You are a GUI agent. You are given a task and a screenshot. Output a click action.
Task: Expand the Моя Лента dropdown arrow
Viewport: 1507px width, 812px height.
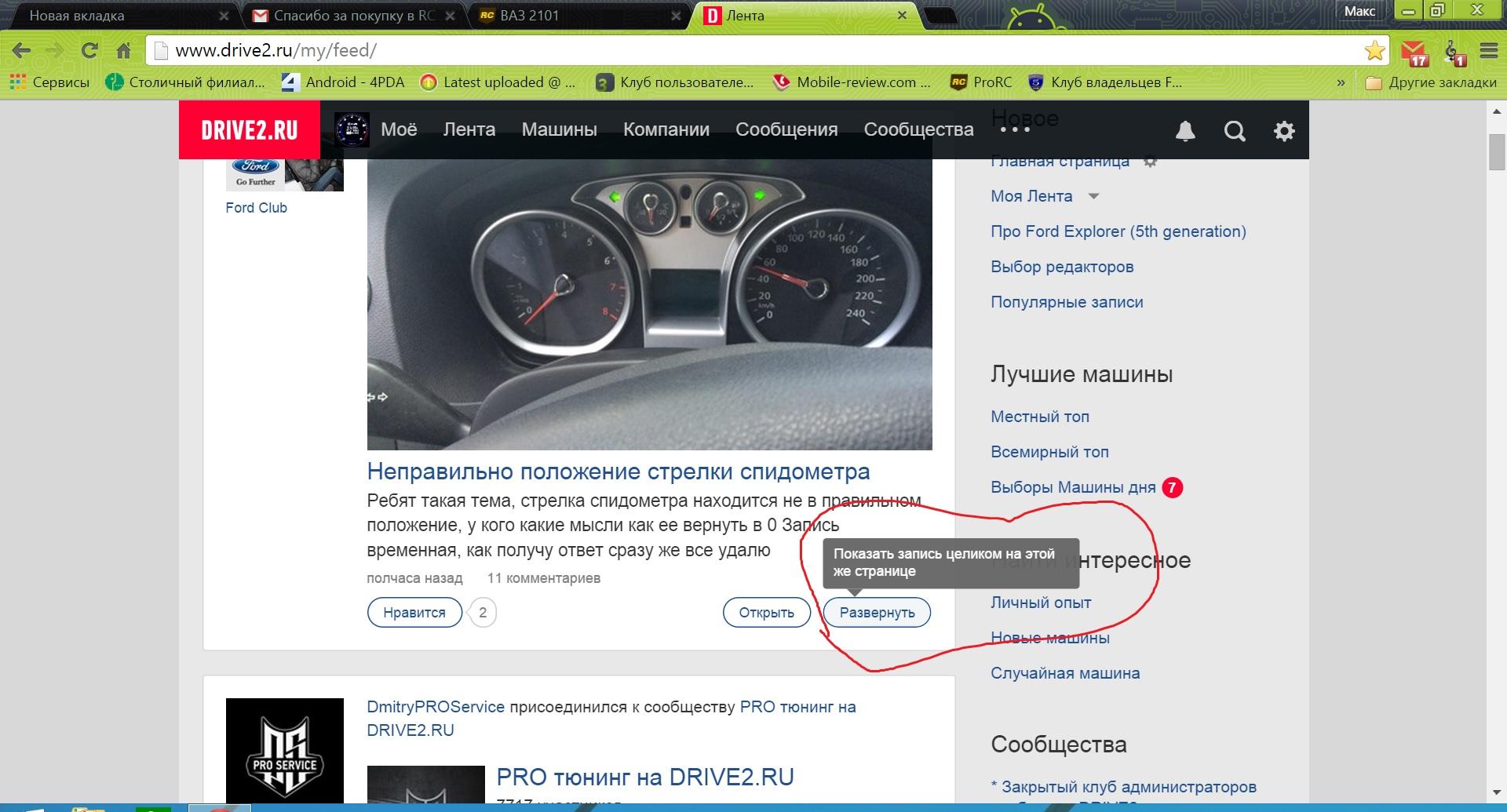click(x=1093, y=196)
